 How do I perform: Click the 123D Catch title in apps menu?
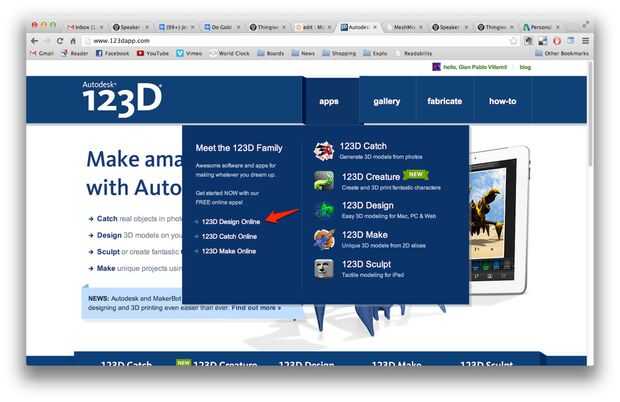(363, 146)
